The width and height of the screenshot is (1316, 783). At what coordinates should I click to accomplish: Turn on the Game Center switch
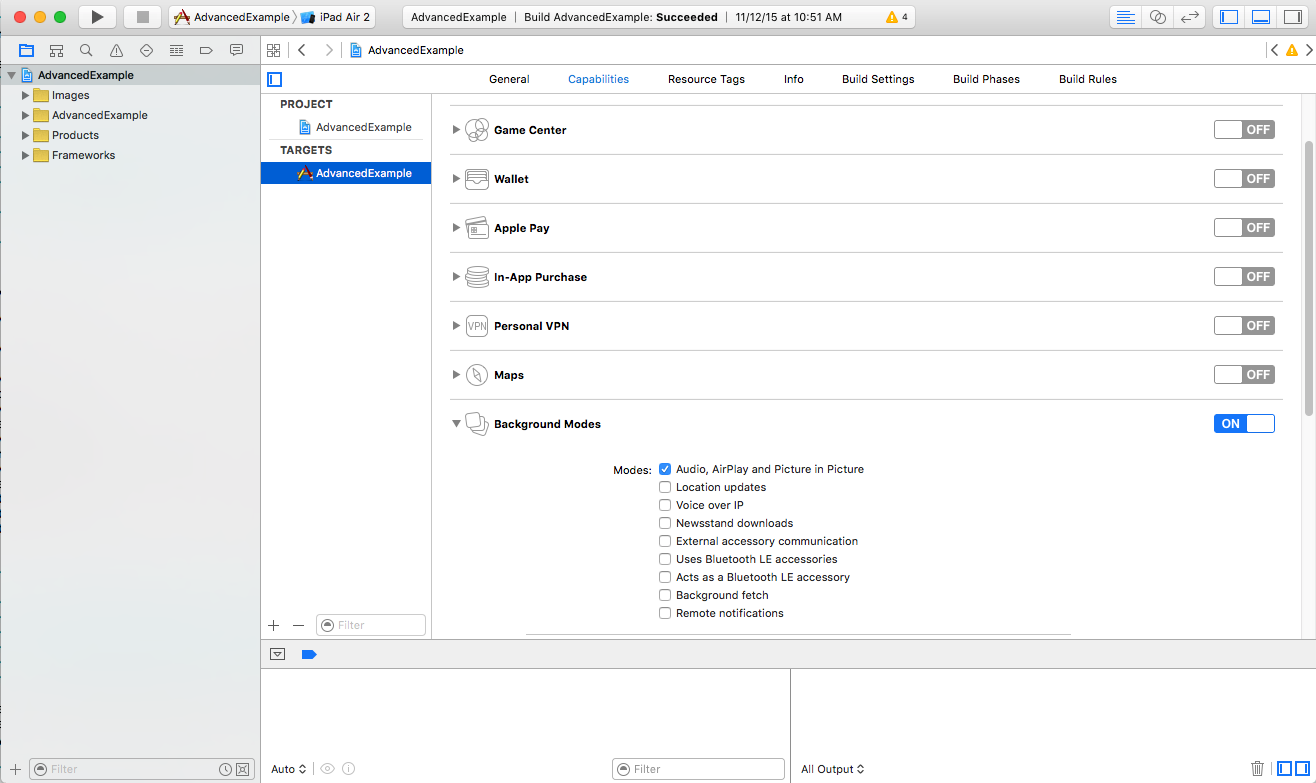pos(1244,130)
